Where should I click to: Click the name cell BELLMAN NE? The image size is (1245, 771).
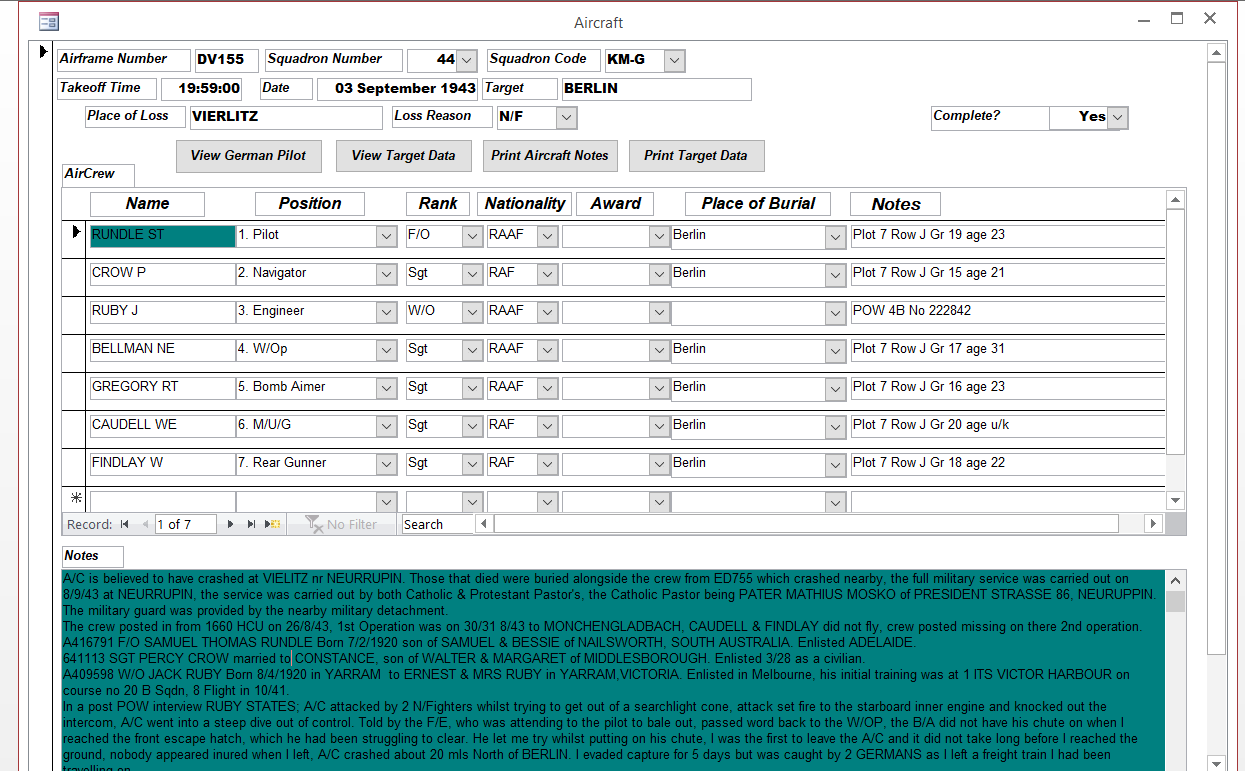point(162,349)
